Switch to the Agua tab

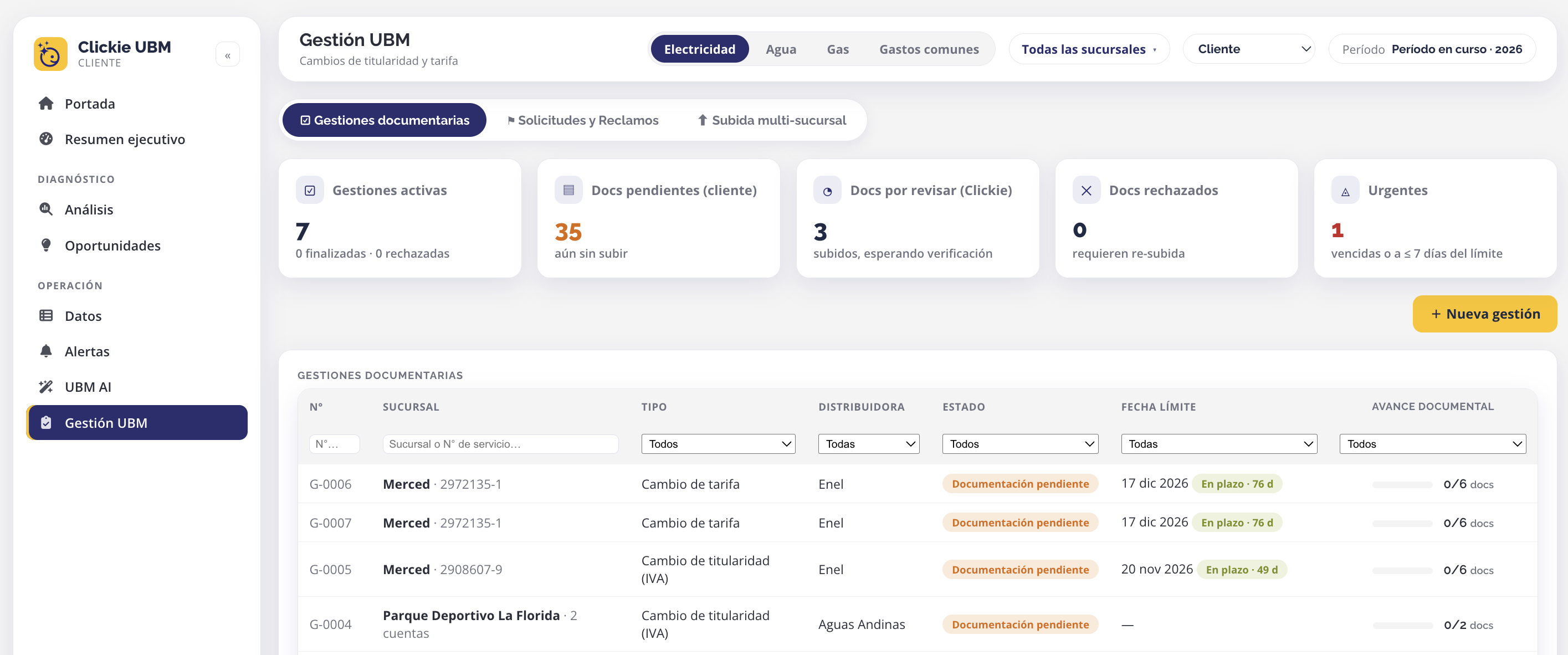(780, 49)
